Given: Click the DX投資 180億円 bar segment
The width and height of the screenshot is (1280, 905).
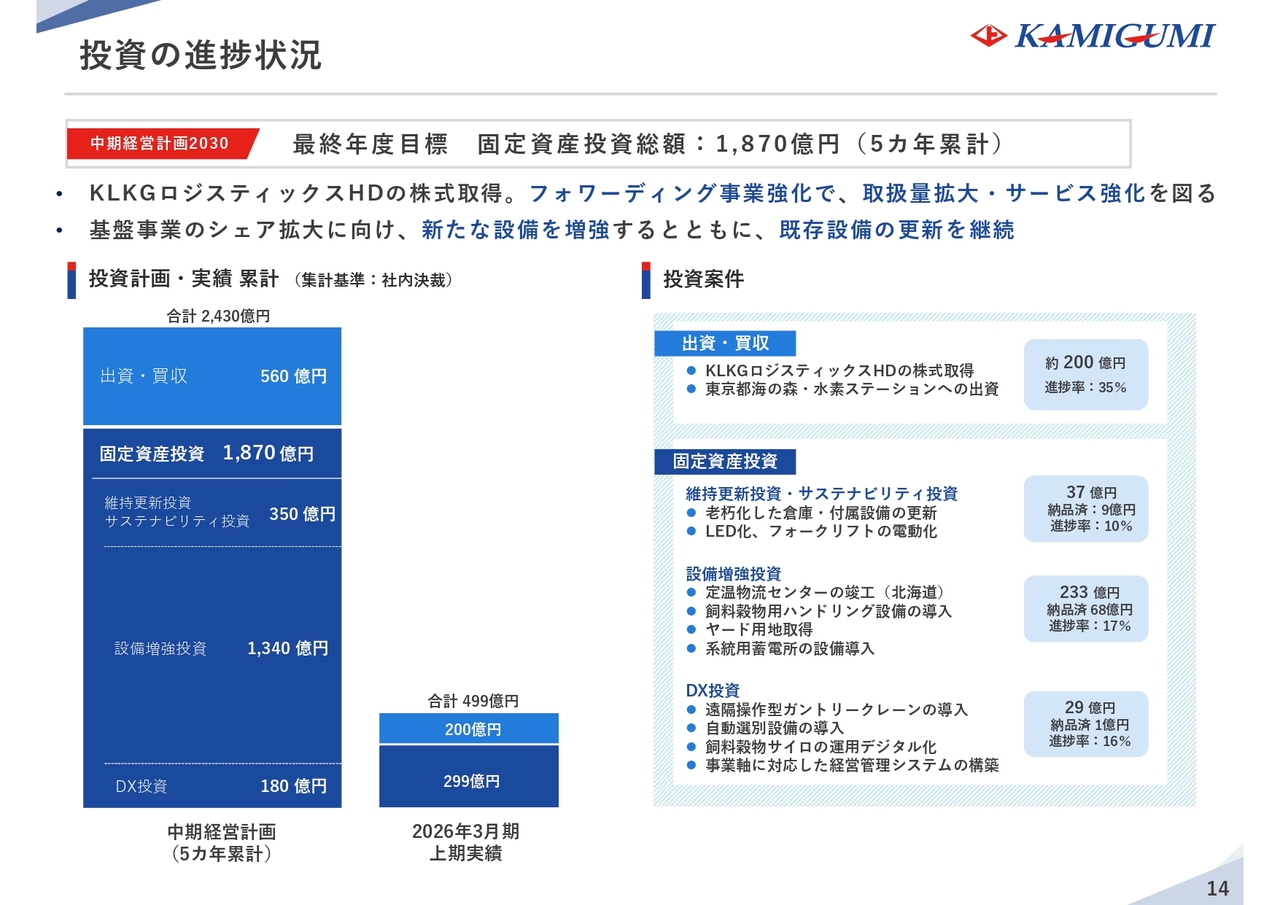Looking at the screenshot, I should (x=212, y=786).
